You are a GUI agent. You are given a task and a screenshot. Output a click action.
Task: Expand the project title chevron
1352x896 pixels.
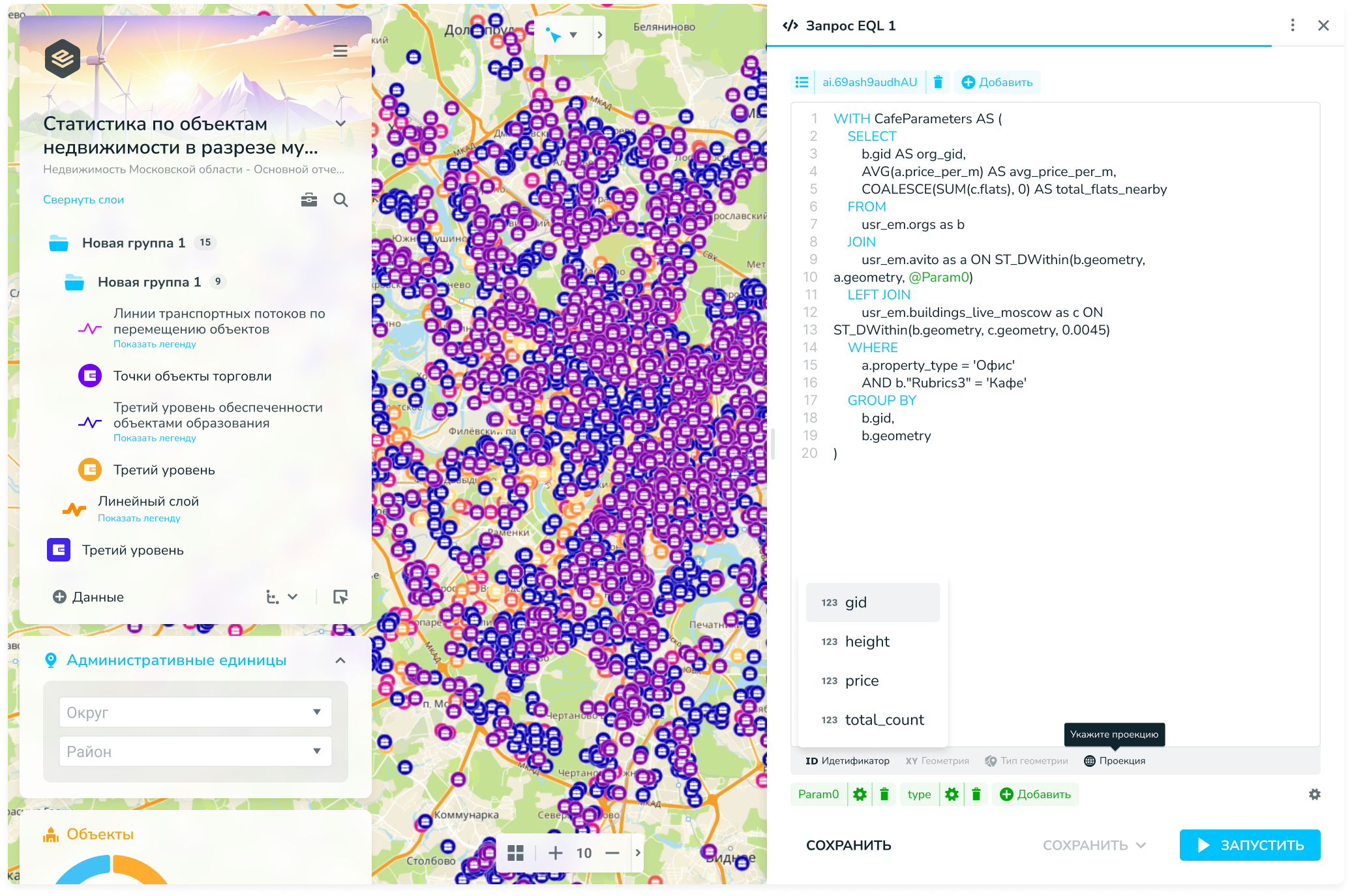tap(340, 123)
